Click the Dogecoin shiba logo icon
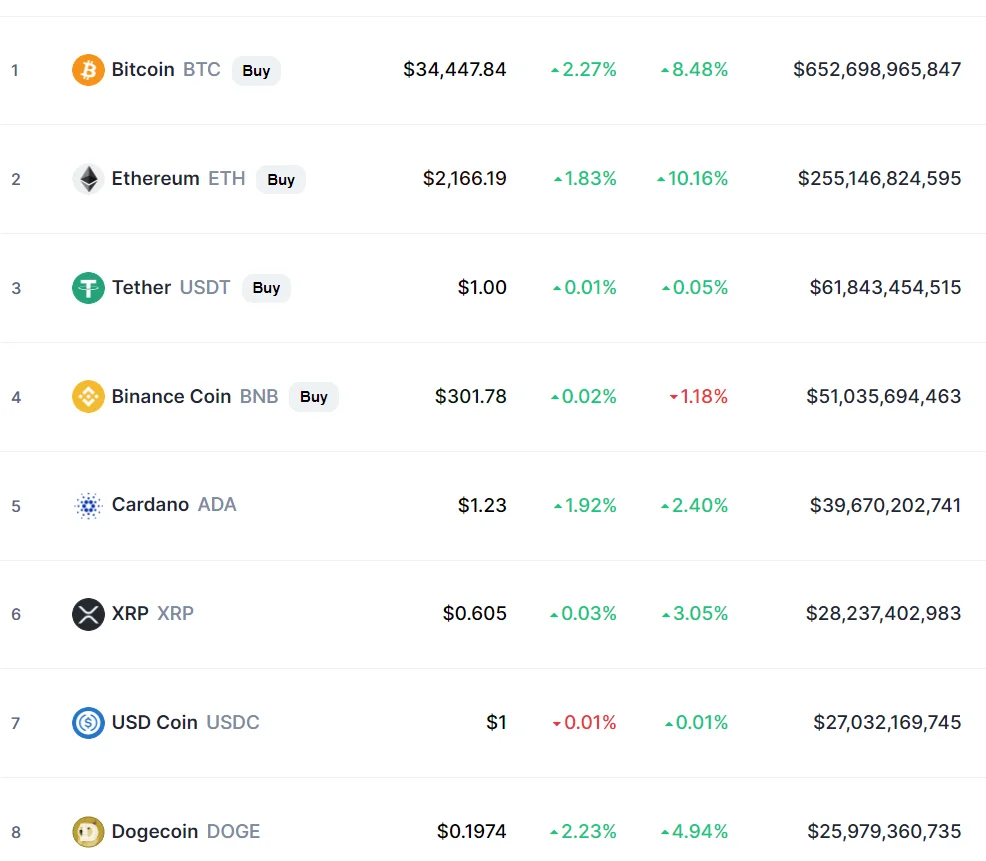986x861 pixels. (88, 832)
